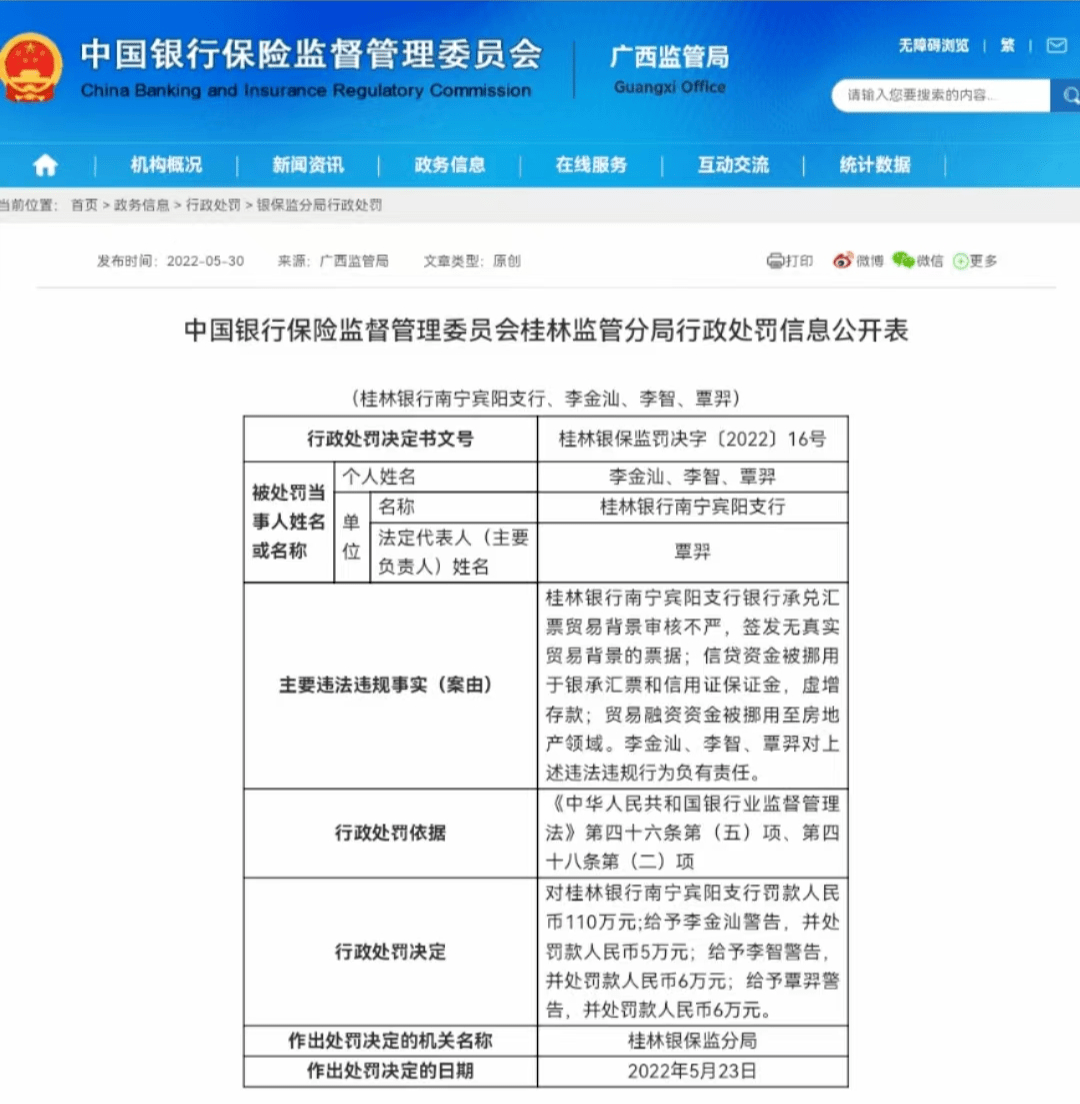Click 政务信息 in the breadcrumb

[142, 205]
